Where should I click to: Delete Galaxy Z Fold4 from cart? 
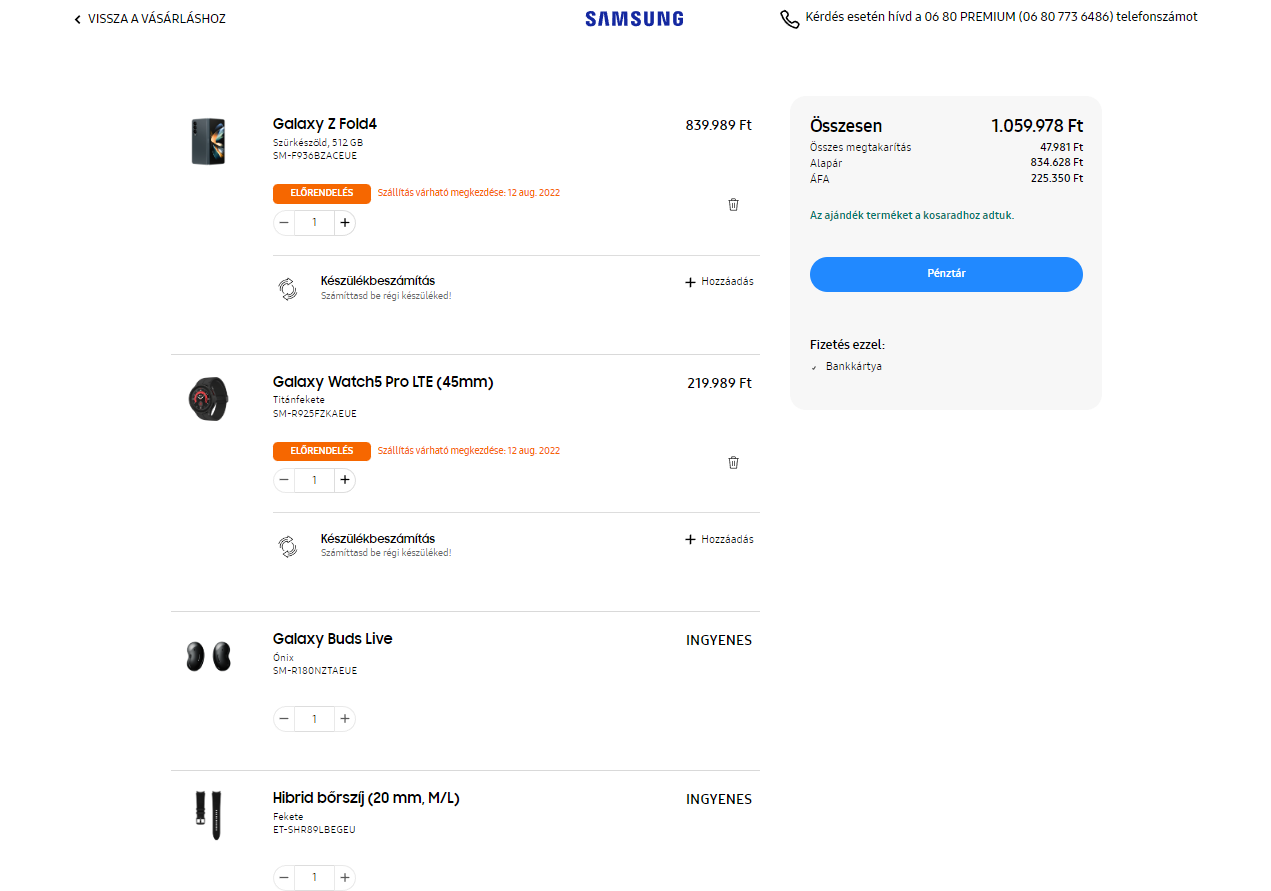coord(733,204)
